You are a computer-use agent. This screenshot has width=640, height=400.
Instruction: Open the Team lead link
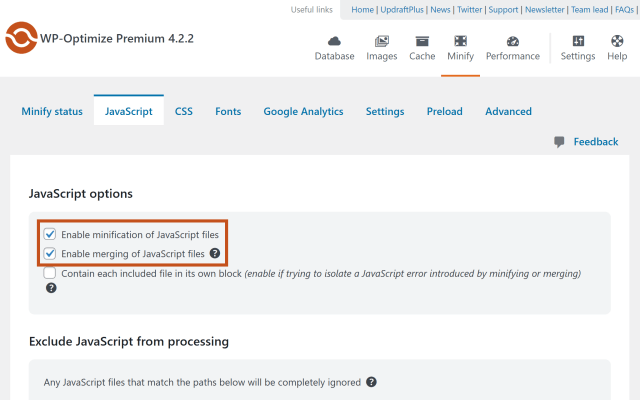pyautogui.click(x=589, y=10)
